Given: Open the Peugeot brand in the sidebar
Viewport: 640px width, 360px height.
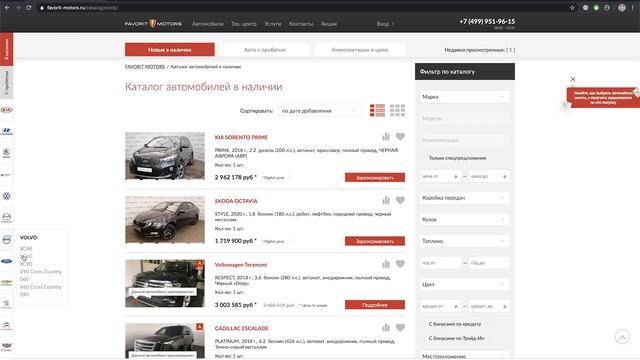Looking at the screenshot, I should tap(7, 304).
